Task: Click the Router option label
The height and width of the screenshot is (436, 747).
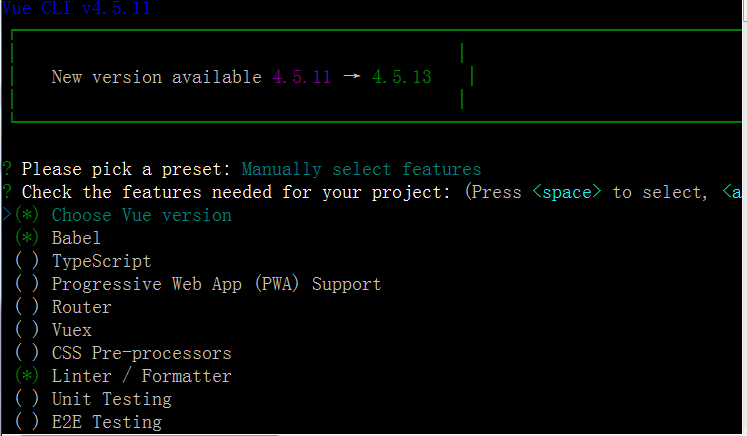Action: 81,307
